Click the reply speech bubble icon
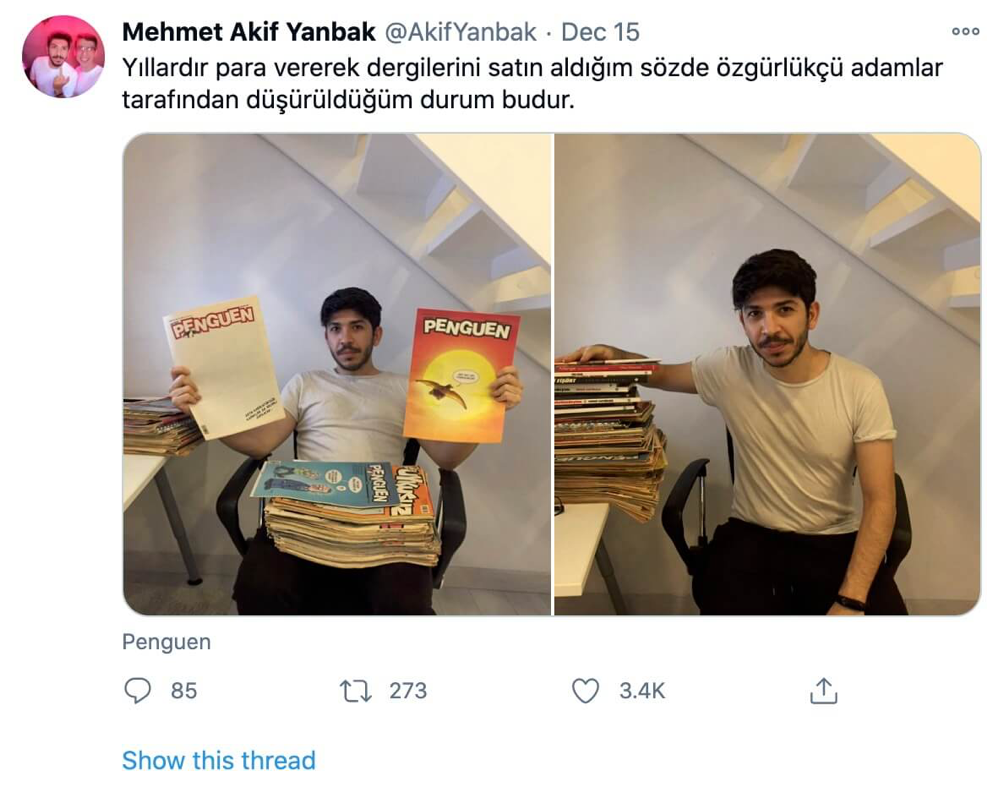Image resolution: width=1004 pixels, height=788 pixels. (137, 691)
